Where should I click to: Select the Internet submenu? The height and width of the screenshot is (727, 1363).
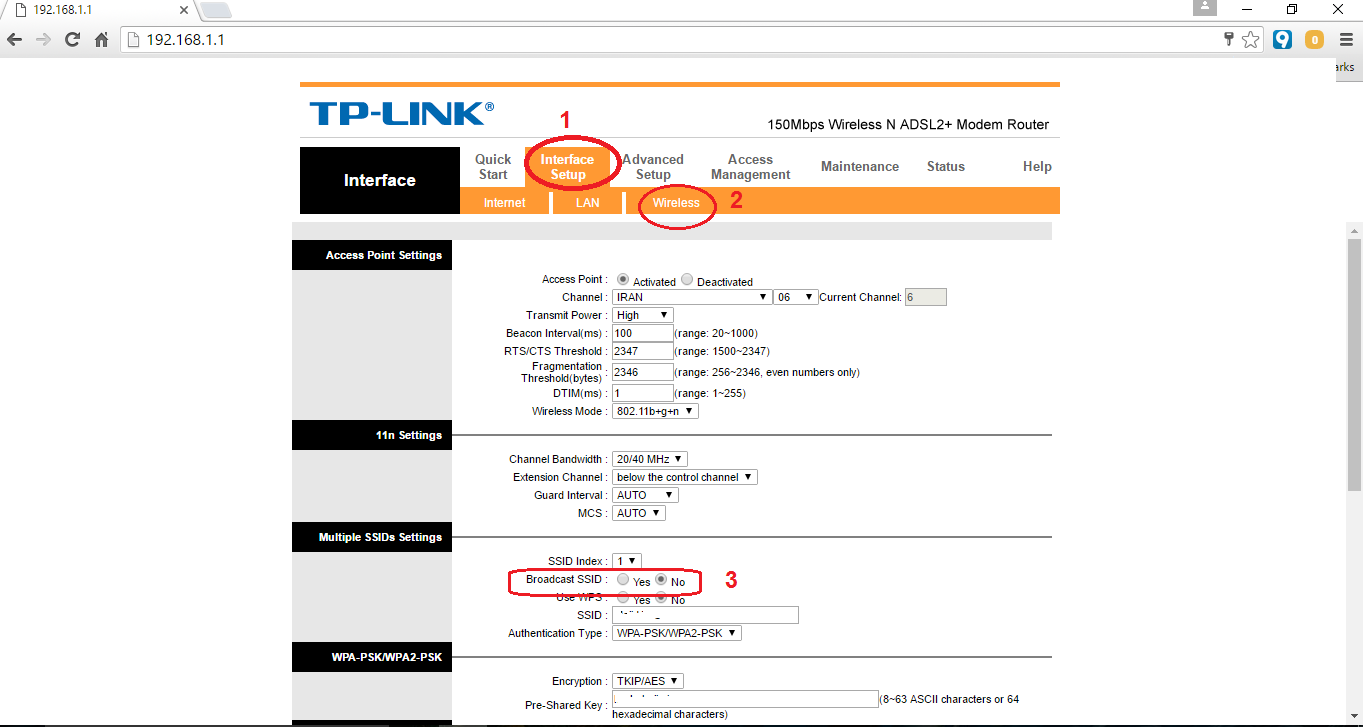505,203
